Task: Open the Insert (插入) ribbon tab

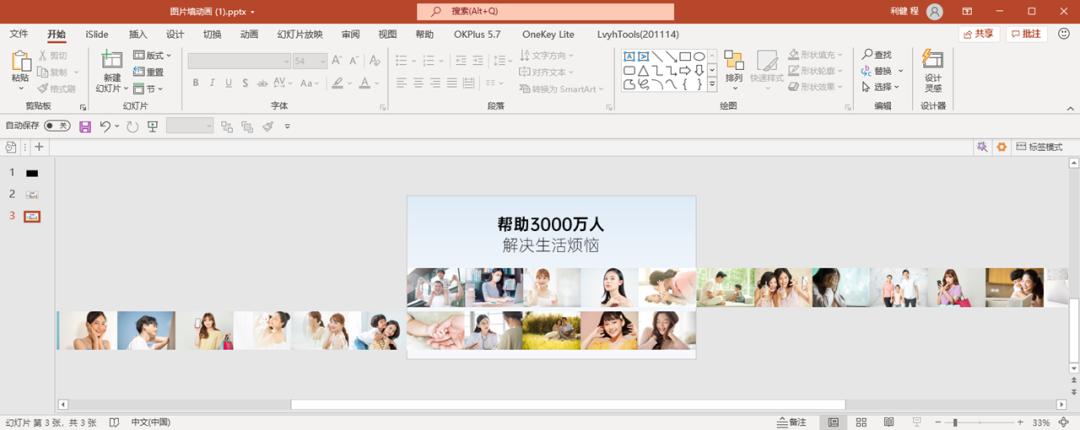Action: (138, 34)
